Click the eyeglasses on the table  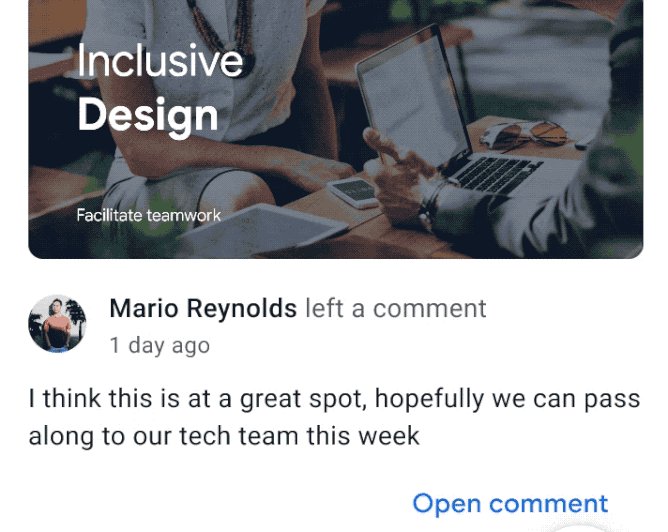[x=529, y=135]
